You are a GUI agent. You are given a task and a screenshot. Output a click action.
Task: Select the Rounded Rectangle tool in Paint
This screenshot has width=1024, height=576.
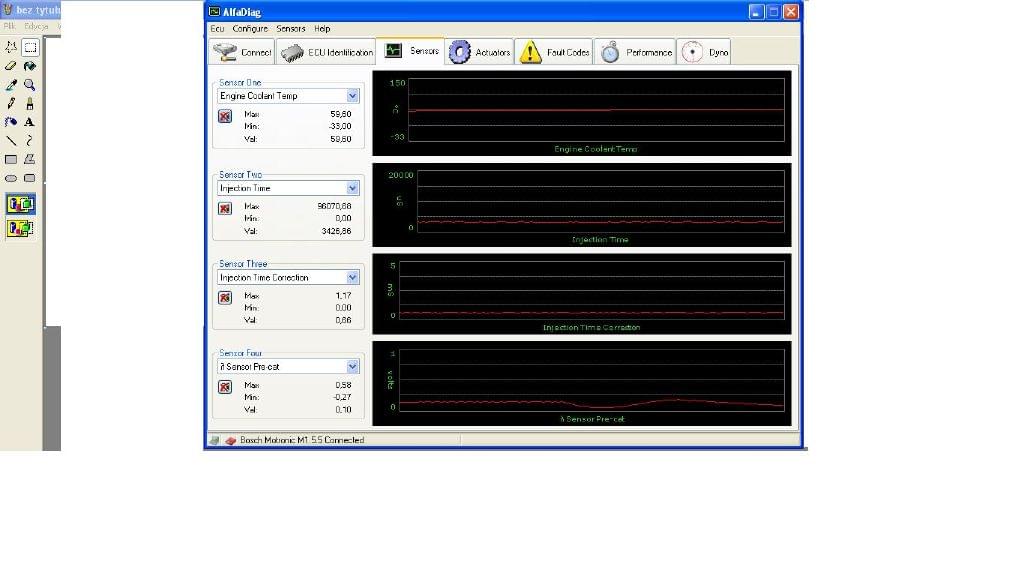click(30, 178)
